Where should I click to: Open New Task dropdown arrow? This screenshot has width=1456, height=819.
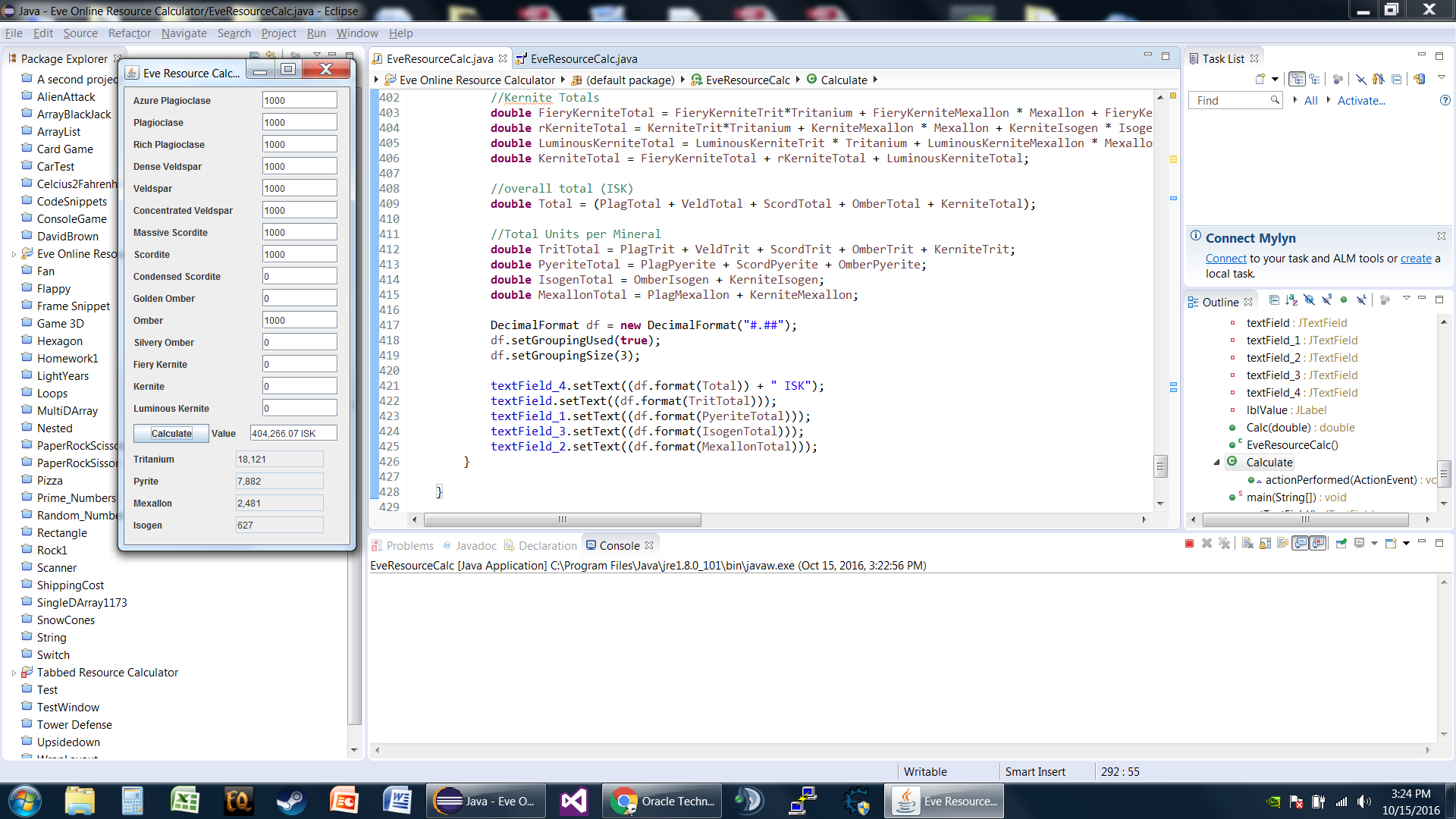tap(1275, 79)
